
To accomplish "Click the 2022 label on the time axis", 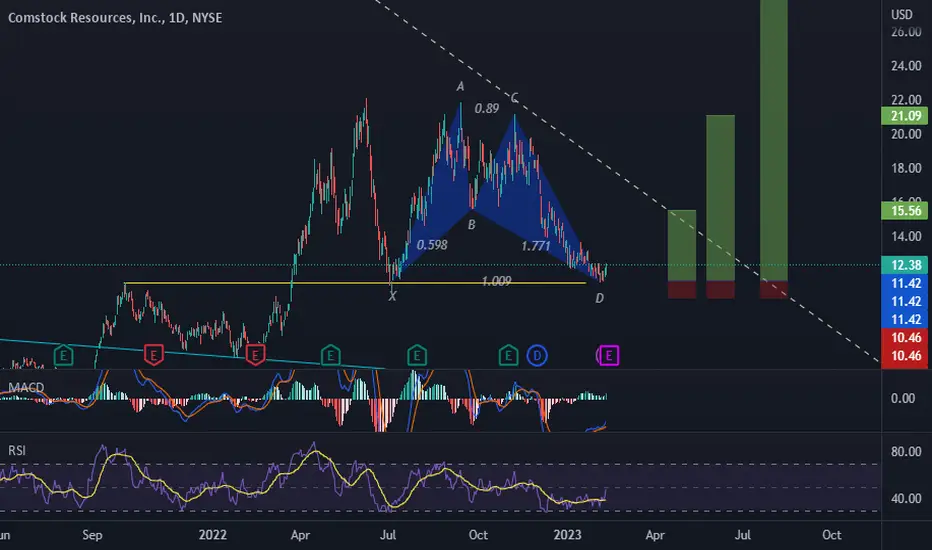I will pyautogui.click(x=212, y=535).
